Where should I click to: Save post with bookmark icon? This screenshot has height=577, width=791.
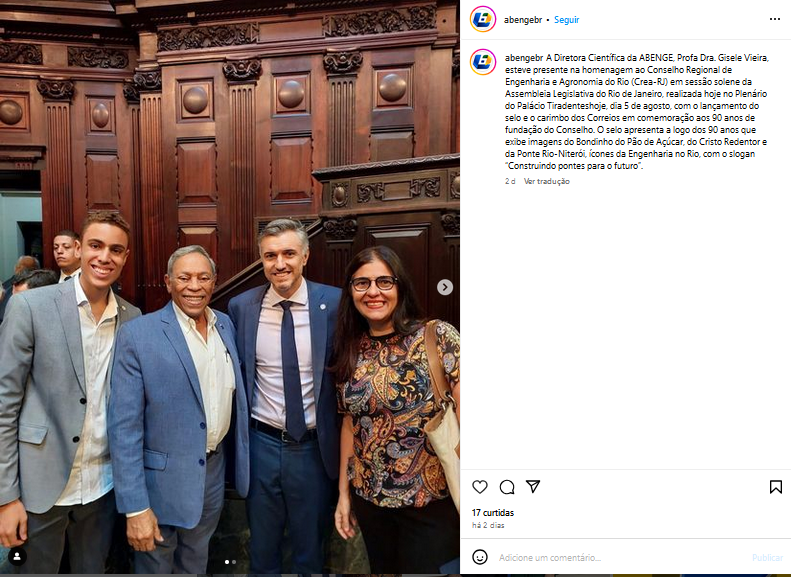775,487
